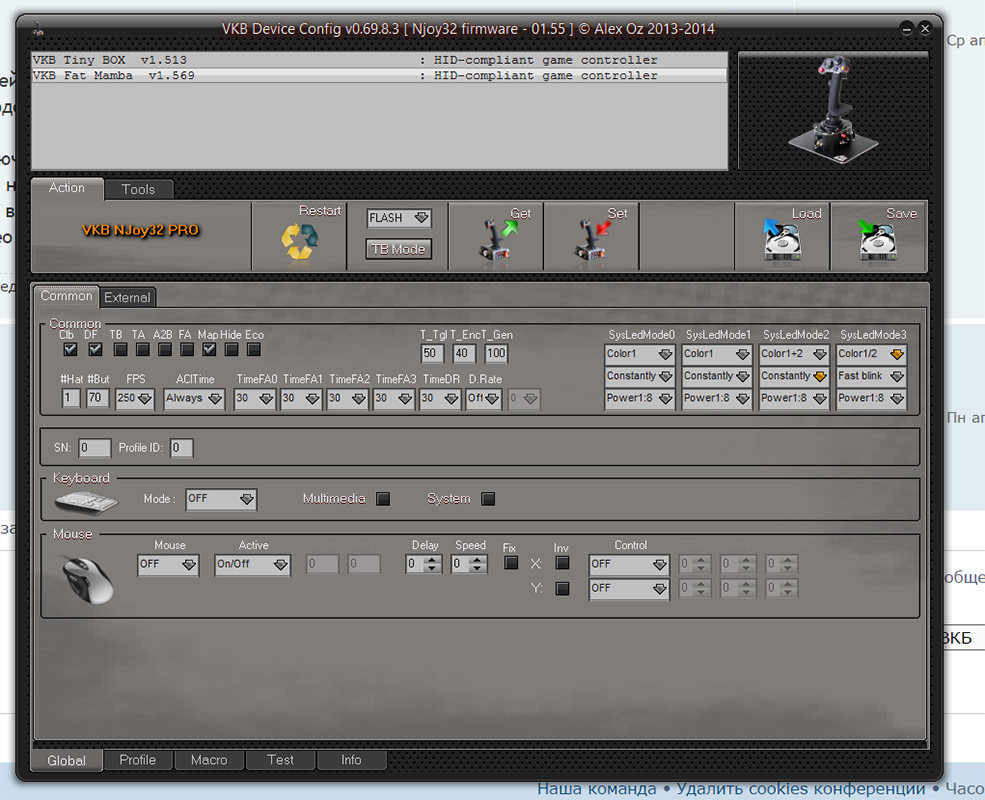Enable the Hide checkbox

pyautogui.click(x=231, y=349)
